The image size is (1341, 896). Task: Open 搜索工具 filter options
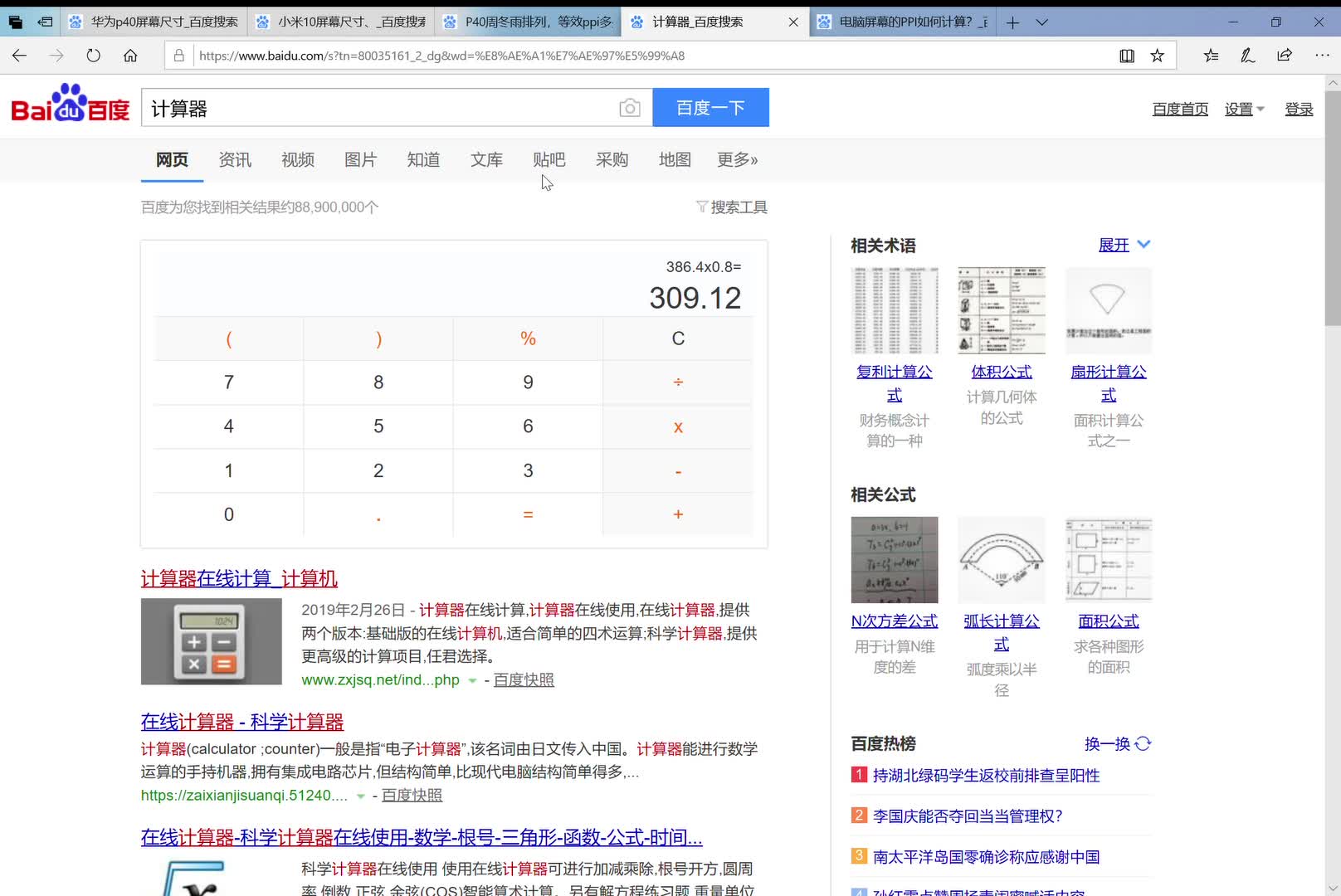pyautogui.click(x=732, y=207)
